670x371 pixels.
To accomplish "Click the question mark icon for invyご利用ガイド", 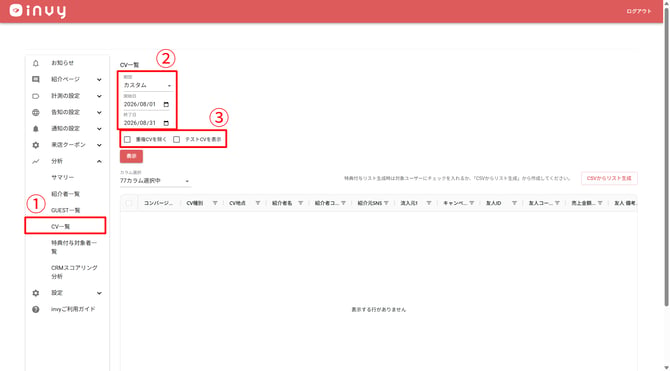I will tap(36, 309).
